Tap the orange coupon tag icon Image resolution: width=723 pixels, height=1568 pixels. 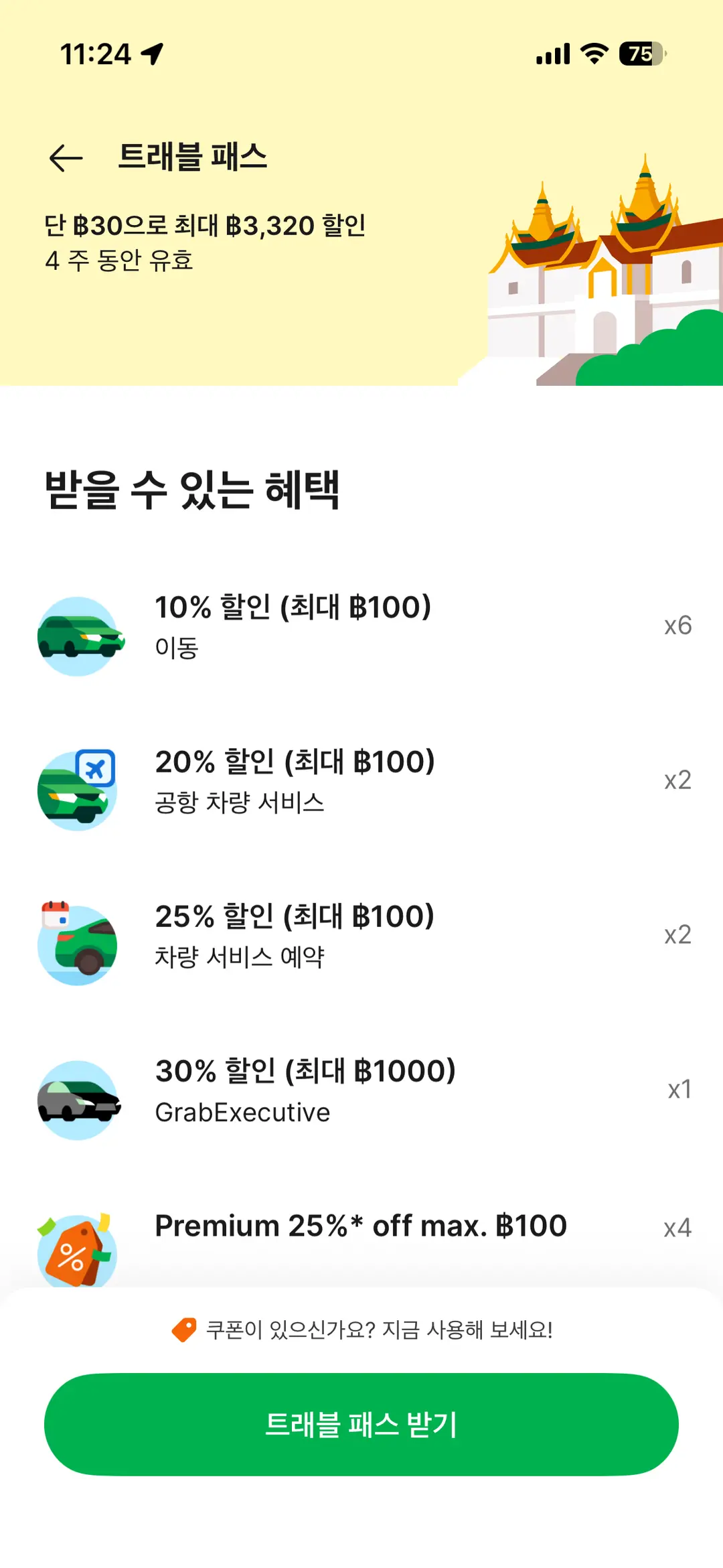(184, 1330)
